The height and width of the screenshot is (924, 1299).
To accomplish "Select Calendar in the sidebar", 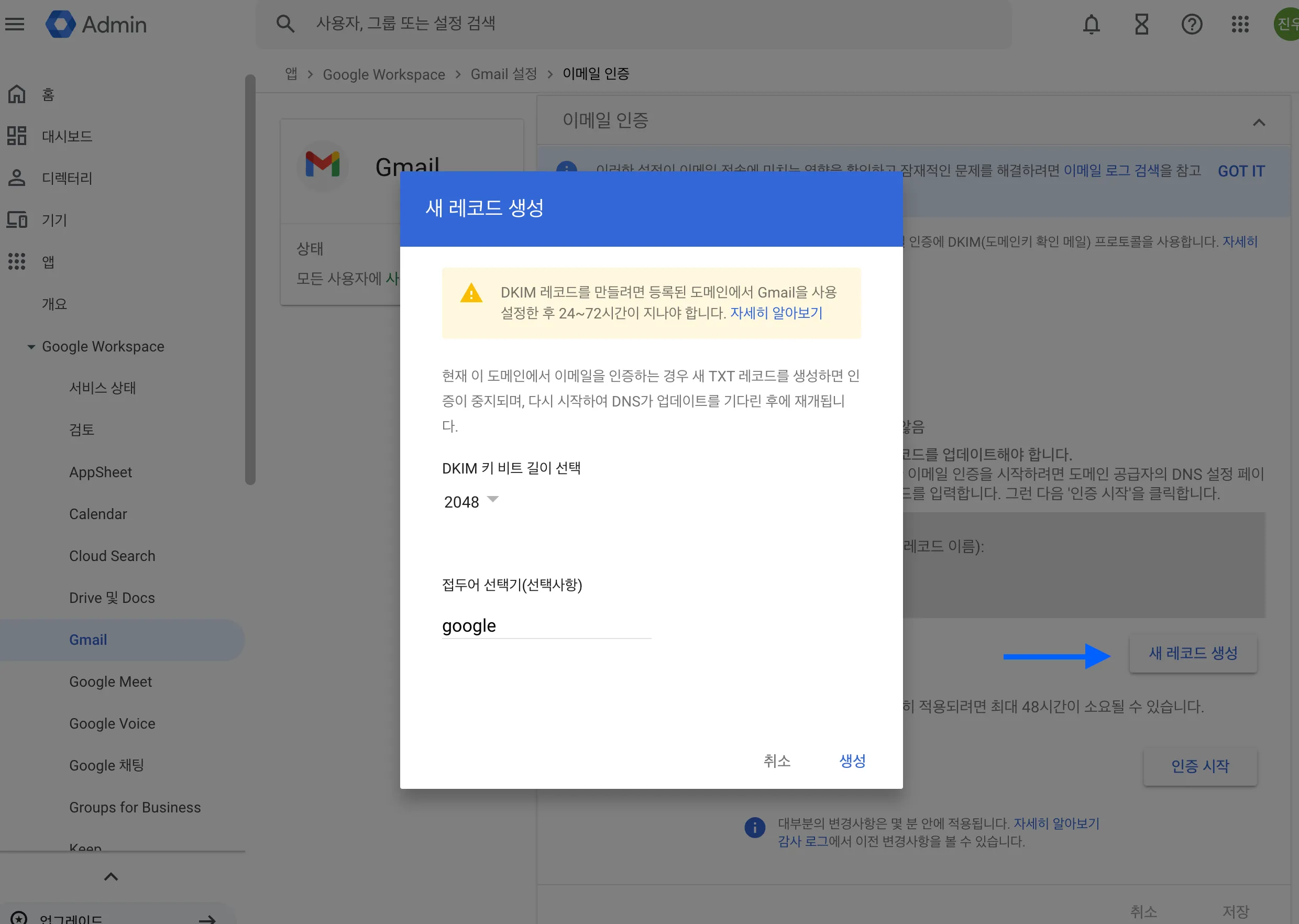I will click(98, 514).
